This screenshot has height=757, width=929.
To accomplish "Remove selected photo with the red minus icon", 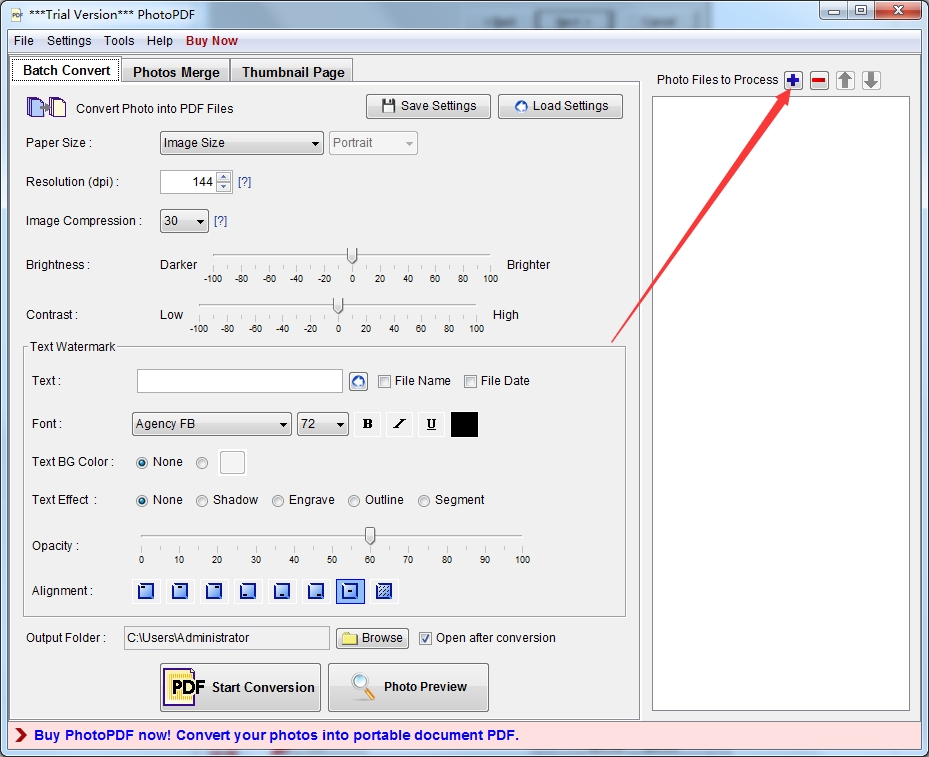I will tap(819, 80).
